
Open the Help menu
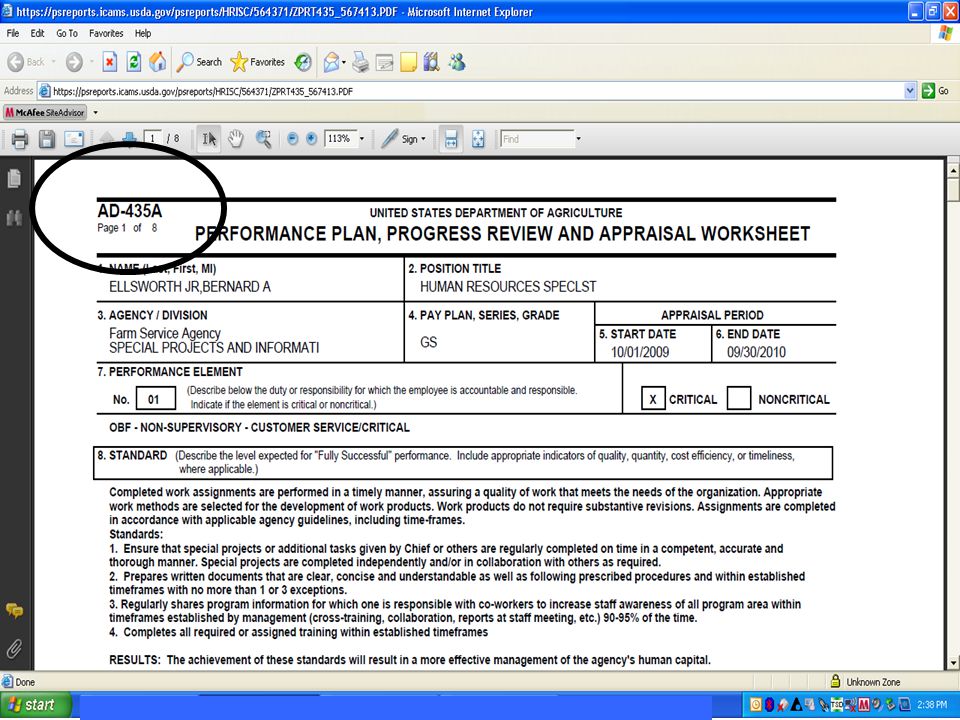pos(143,33)
